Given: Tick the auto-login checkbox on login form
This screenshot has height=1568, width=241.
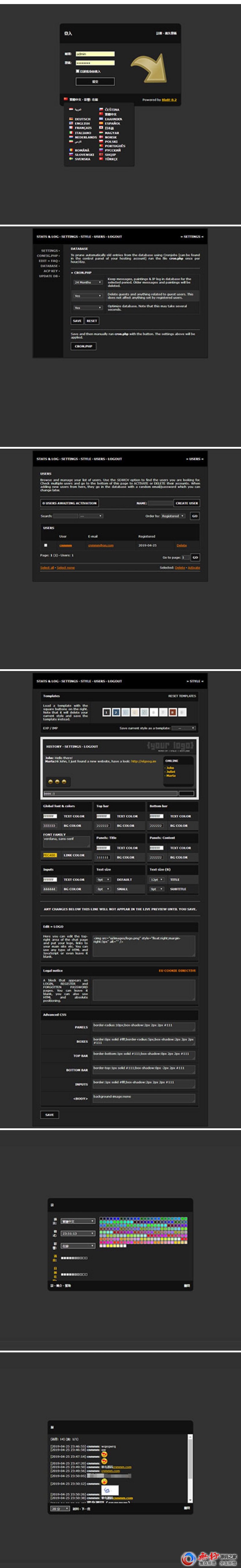Looking at the screenshot, I should [x=77, y=71].
